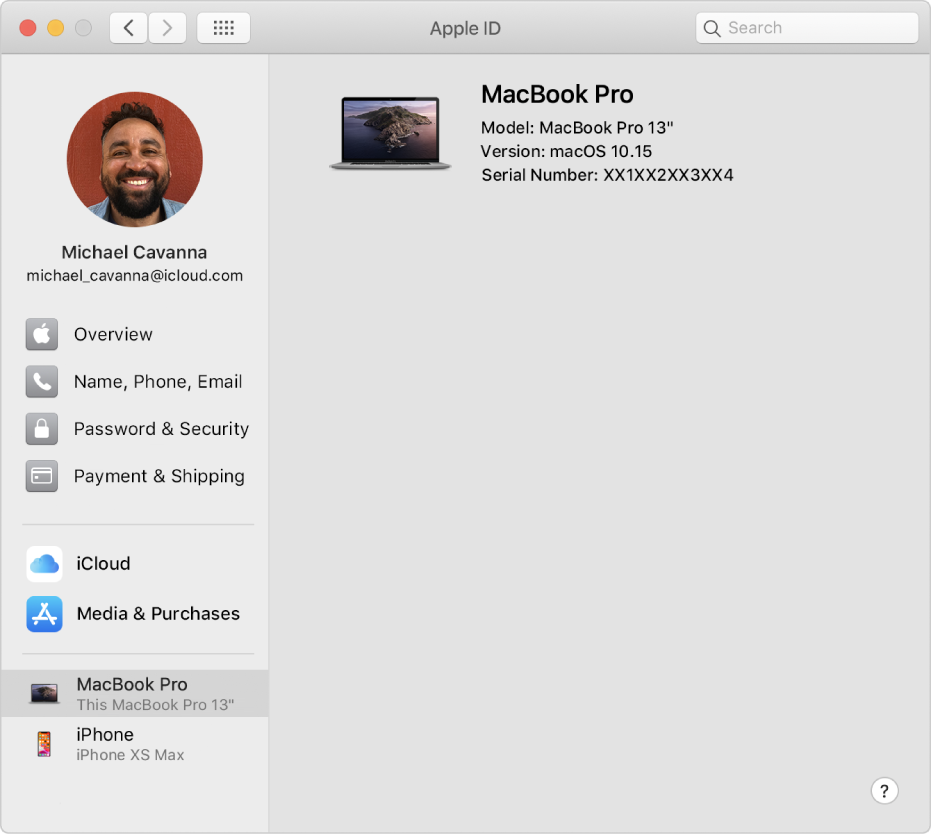The width and height of the screenshot is (931, 835).
Task: Click the Overview Apple logo icon
Action: 42,334
